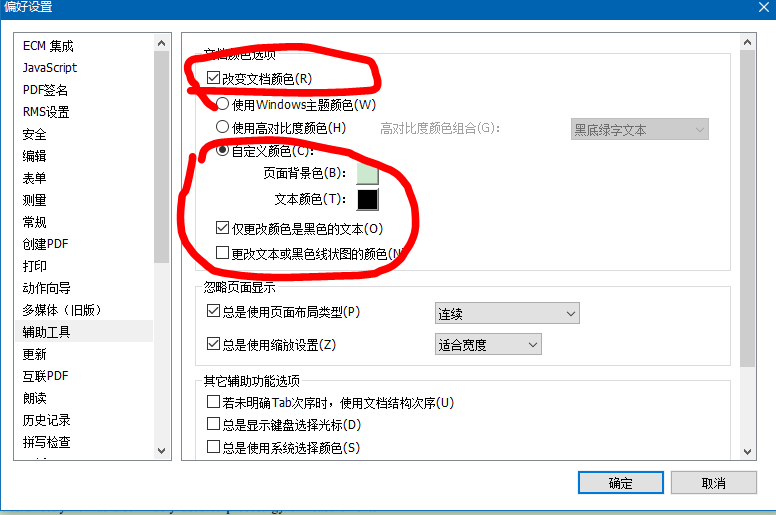Toggle the 改变文档颜色(R) checkbox

(213, 78)
